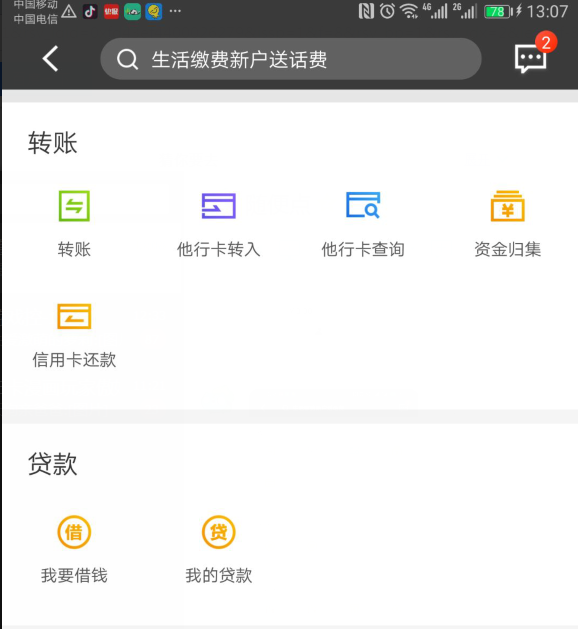Open 我要借钱 borrow icon
The width and height of the screenshot is (578, 629).
[74, 532]
